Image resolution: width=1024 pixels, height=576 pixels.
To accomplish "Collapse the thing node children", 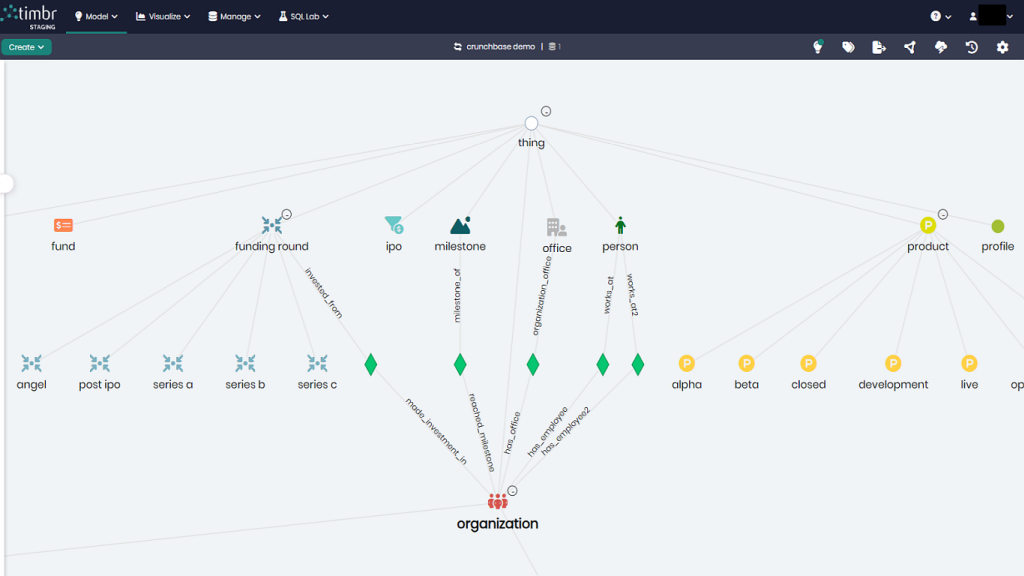I will click(546, 112).
